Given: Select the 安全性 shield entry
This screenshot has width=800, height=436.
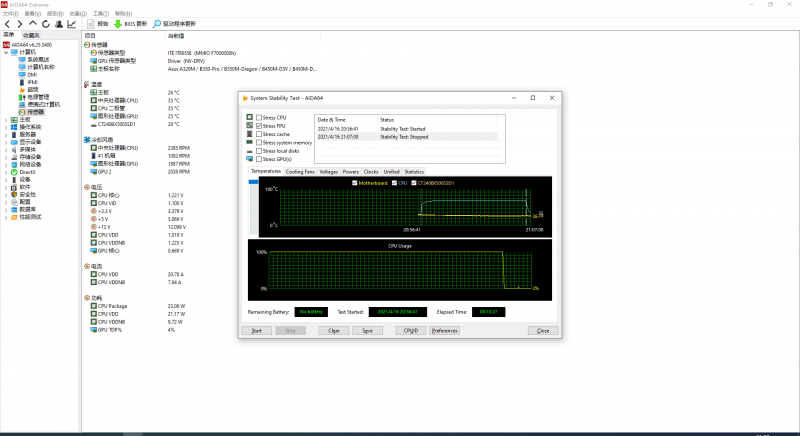Looking at the screenshot, I should pos(23,195).
